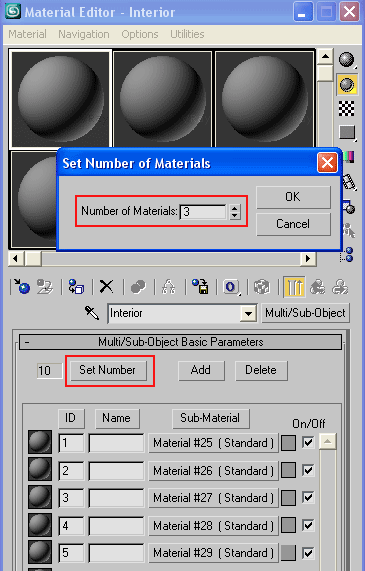365x571 pixels.
Task: Click the Add button
Action: tap(201, 370)
